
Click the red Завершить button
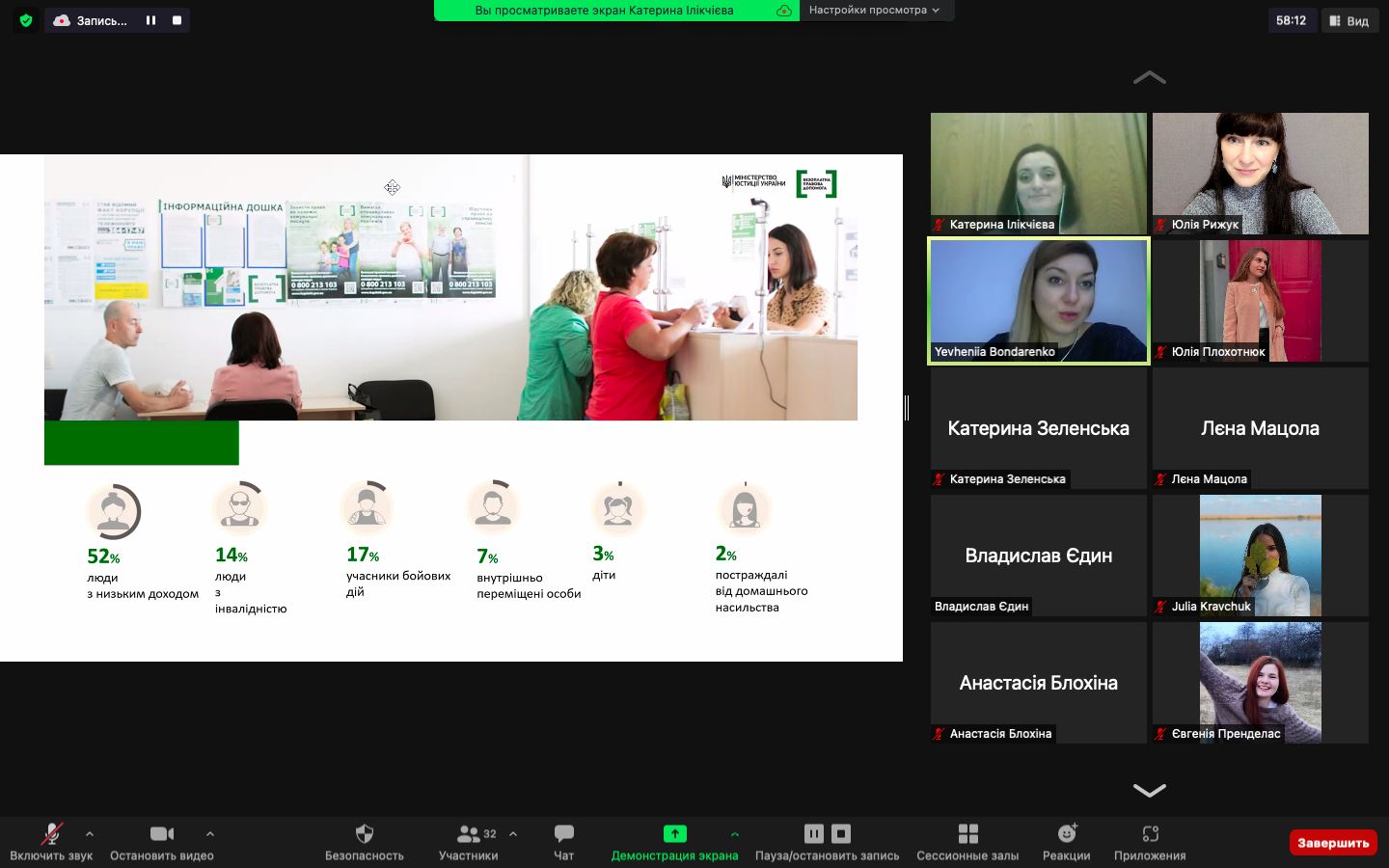click(x=1332, y=843)
